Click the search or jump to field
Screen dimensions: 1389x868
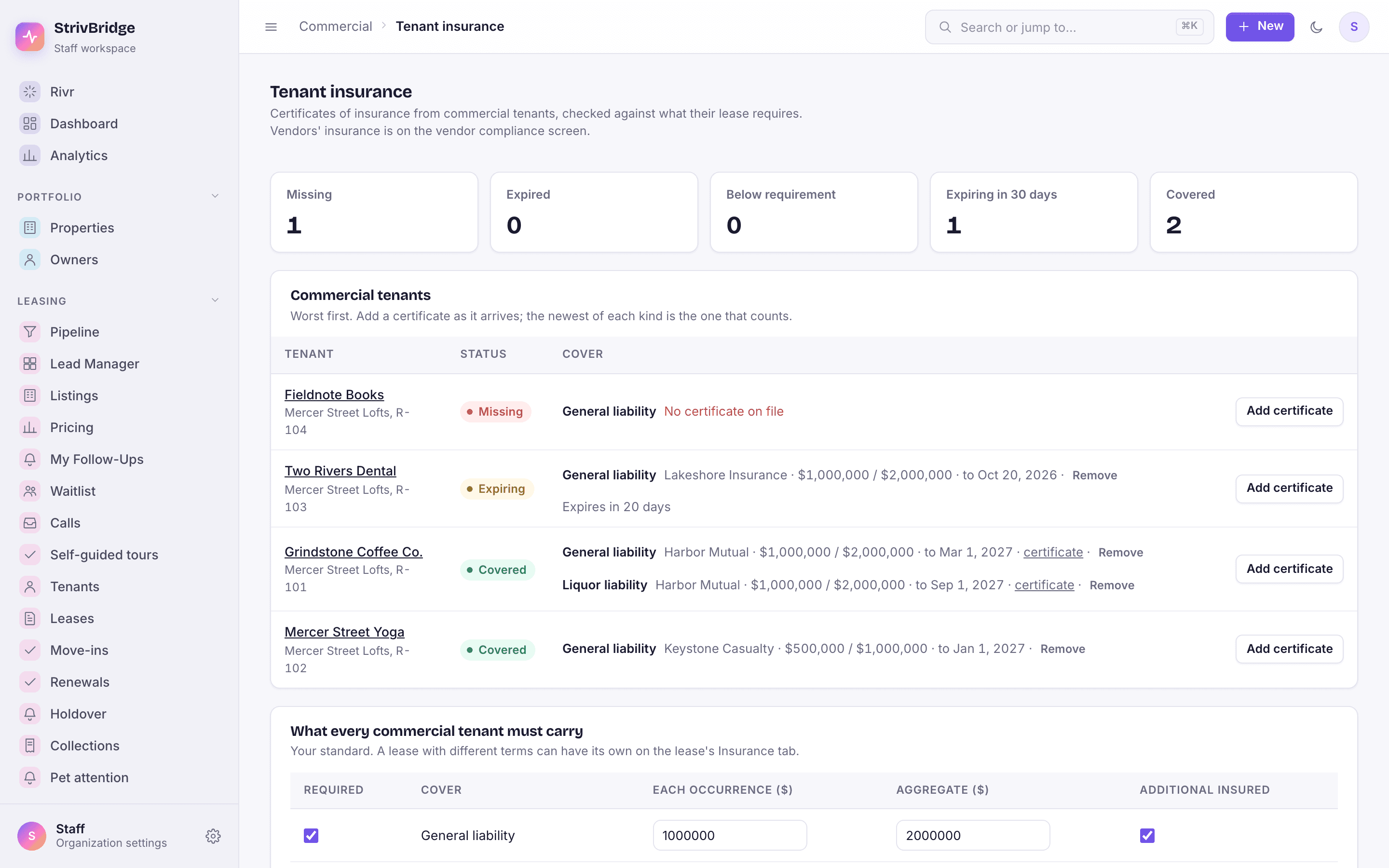(1069, 27)
